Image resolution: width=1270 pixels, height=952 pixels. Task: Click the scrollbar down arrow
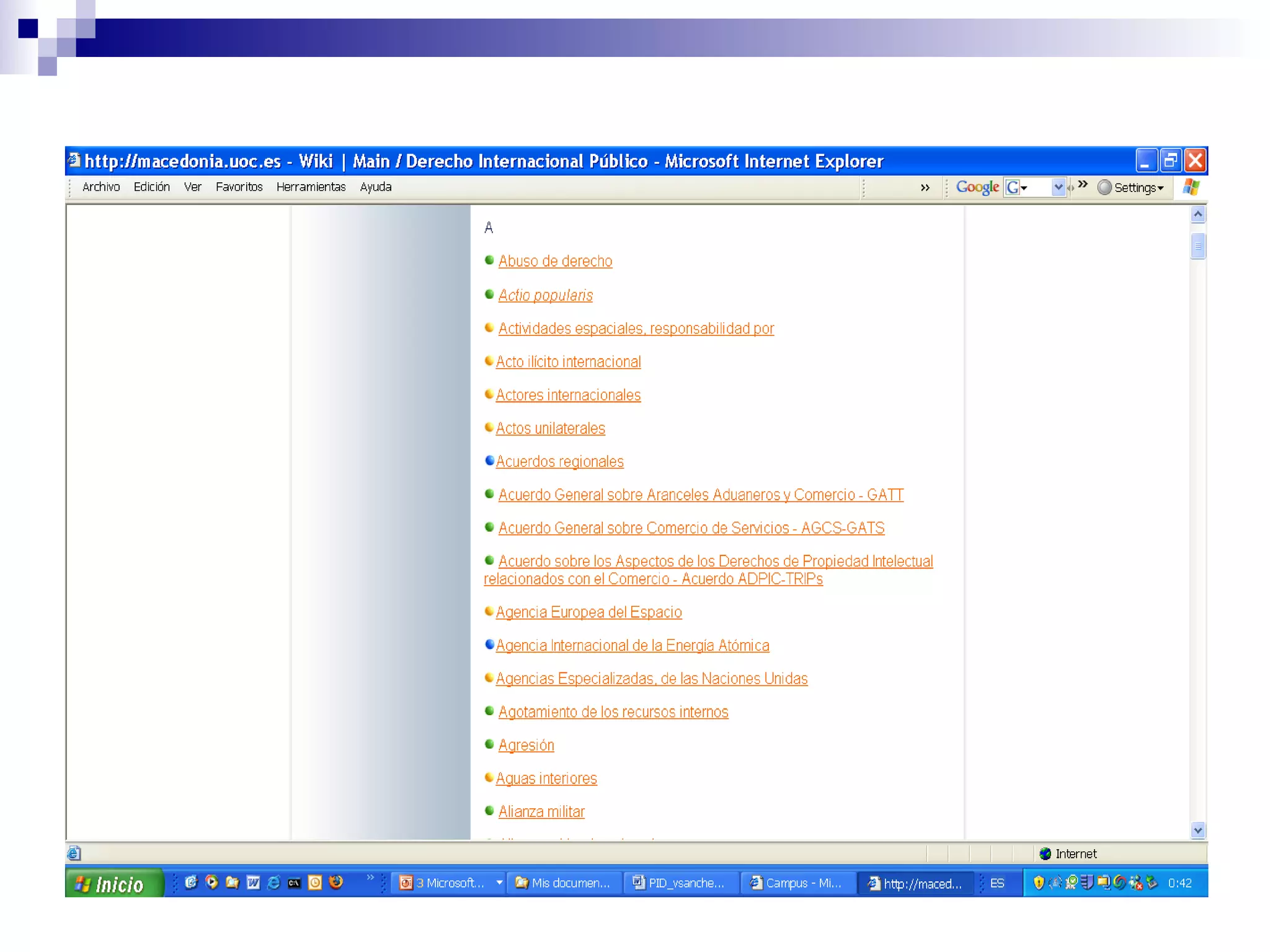click(1197, 830)
